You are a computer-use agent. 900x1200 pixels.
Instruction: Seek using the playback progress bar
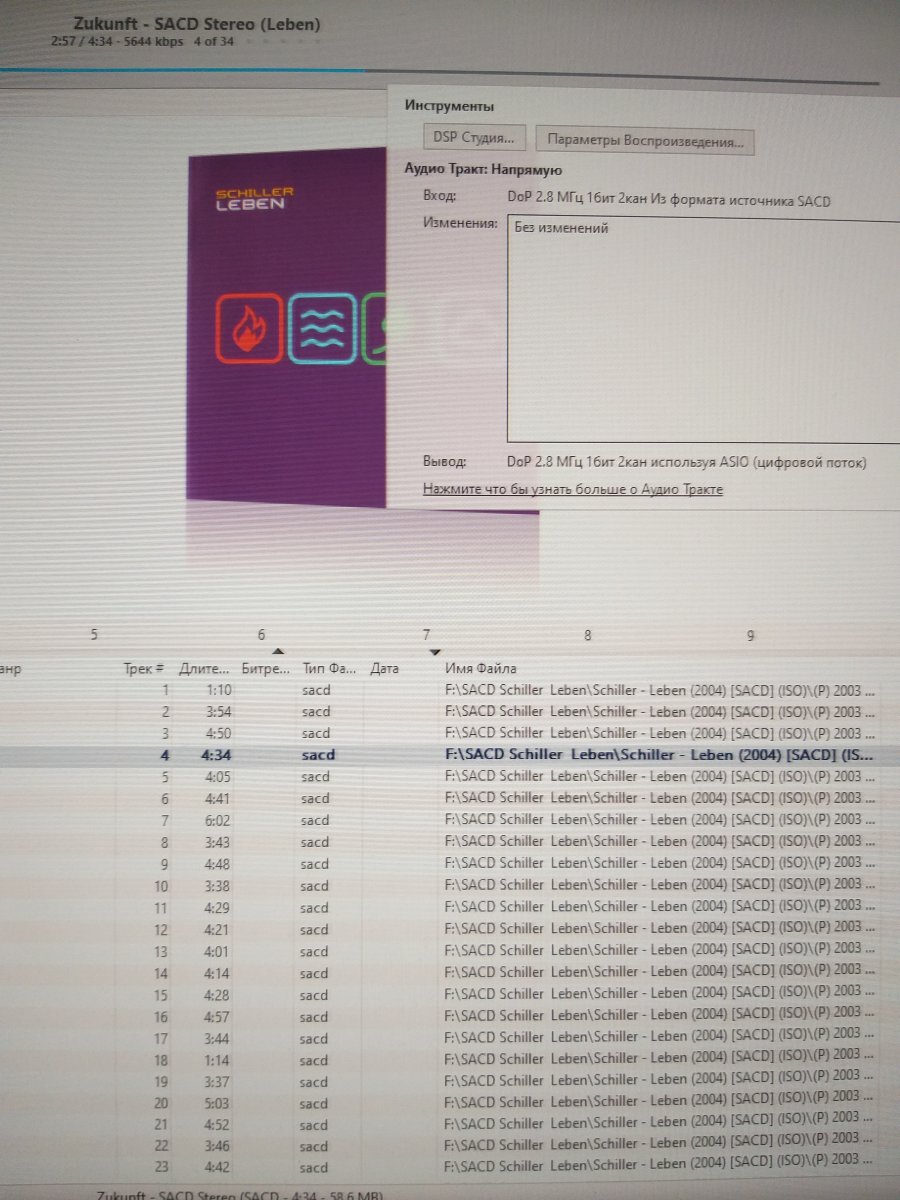440,76
